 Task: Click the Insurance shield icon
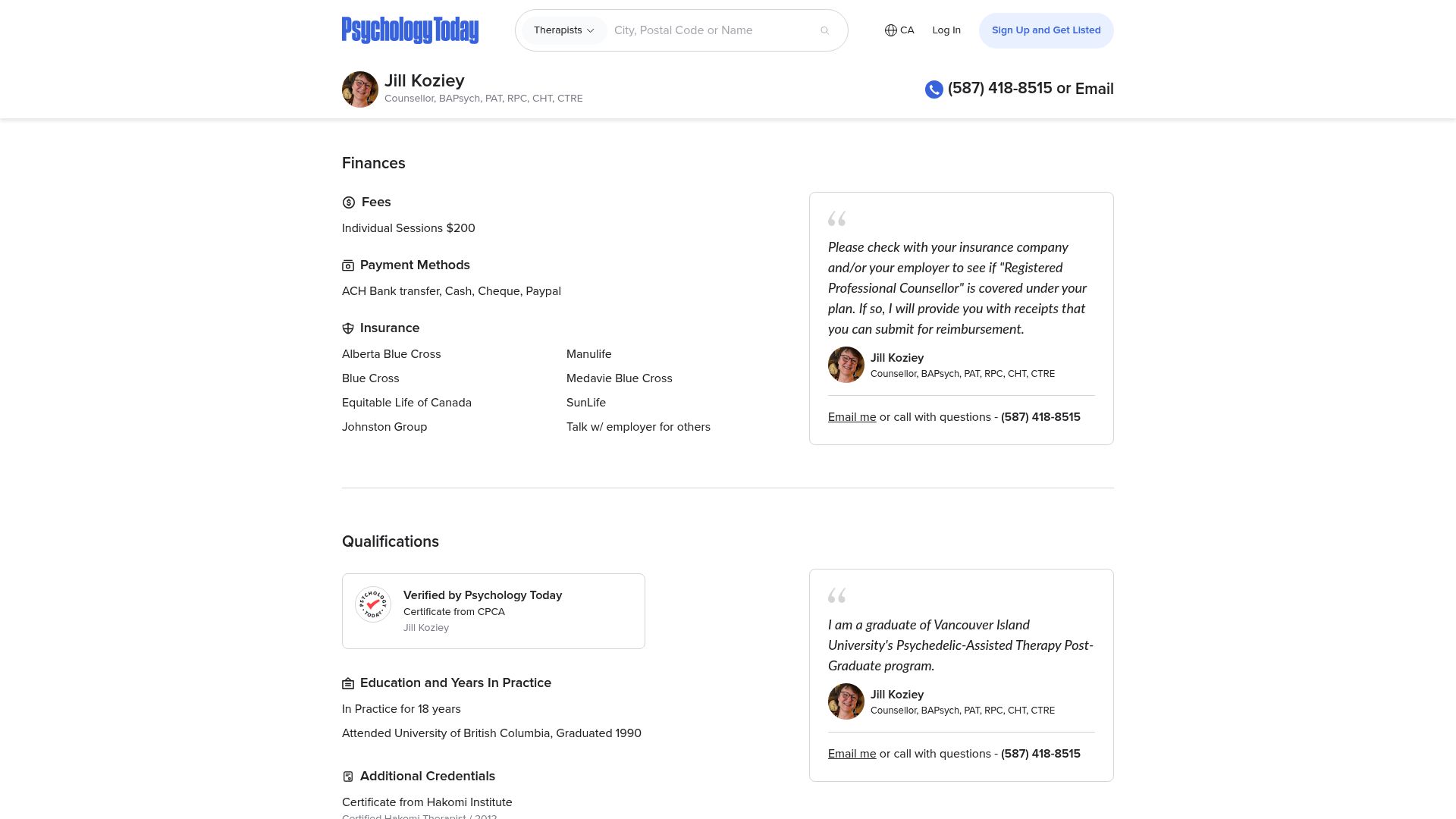(348, 328)
